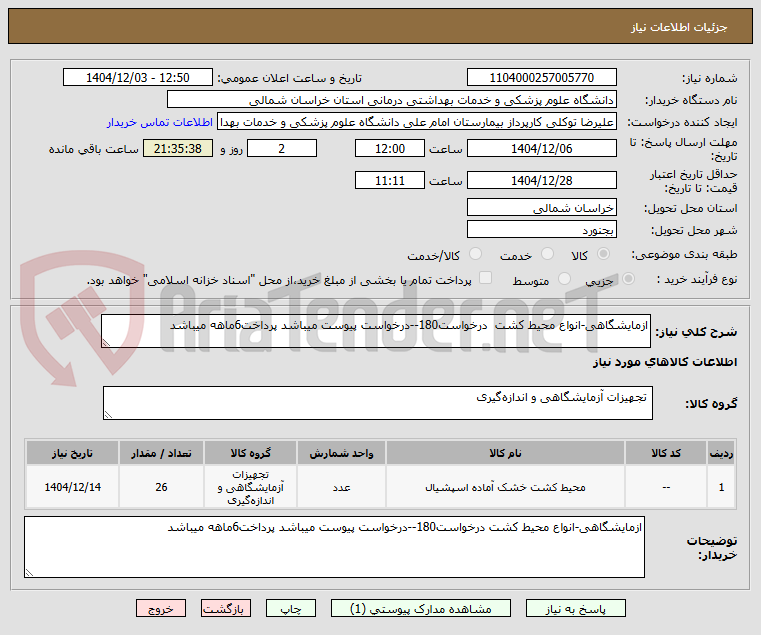Open مشاهده مدارک پیوستی (1) button

421,608
